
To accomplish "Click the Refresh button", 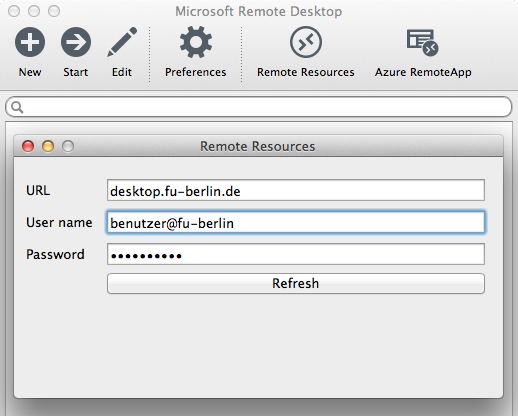I will click(x=296, y=283).
